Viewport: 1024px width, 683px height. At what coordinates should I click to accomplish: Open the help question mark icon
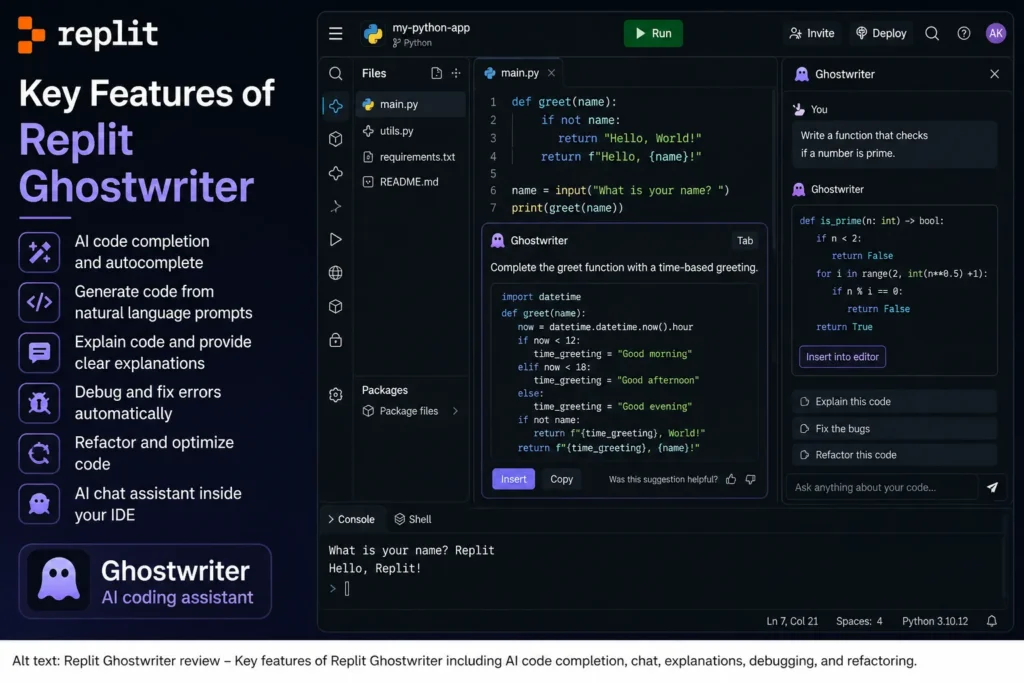point(964,33)
